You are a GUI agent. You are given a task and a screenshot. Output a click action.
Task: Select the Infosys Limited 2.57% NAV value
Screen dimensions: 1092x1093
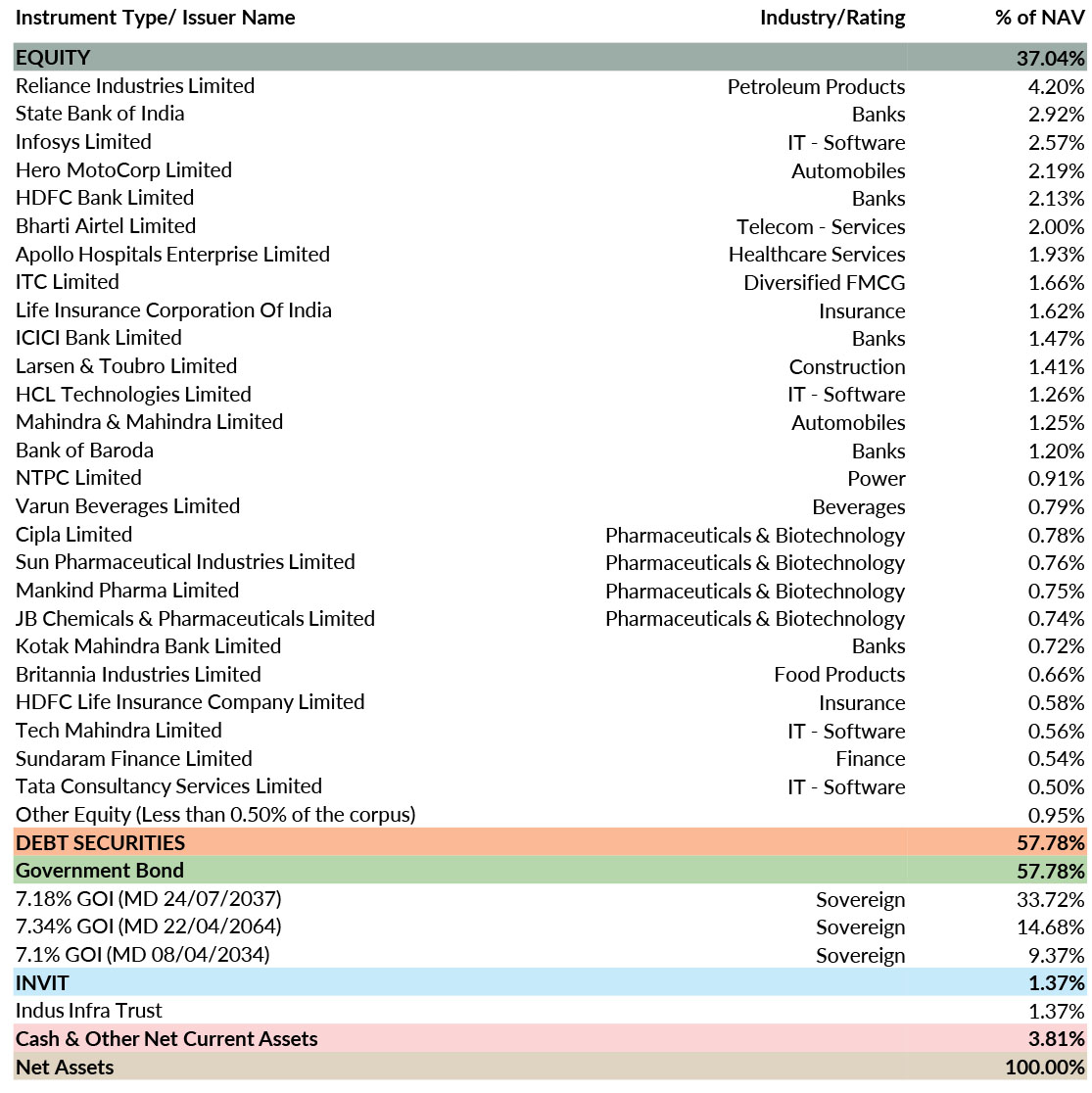(x=1056, y=143)
